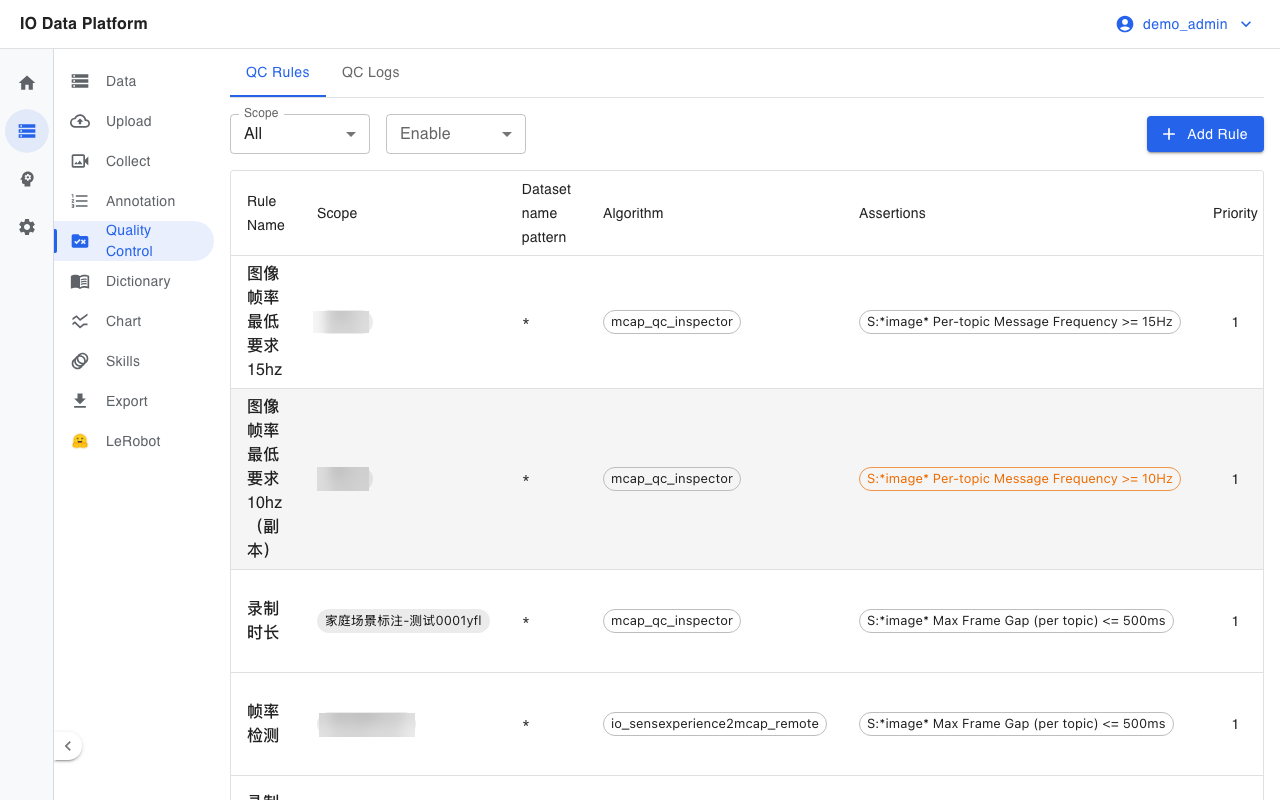Click the Export download icon
Viewport: 1280px width, 800px height.
click(80, 401)
